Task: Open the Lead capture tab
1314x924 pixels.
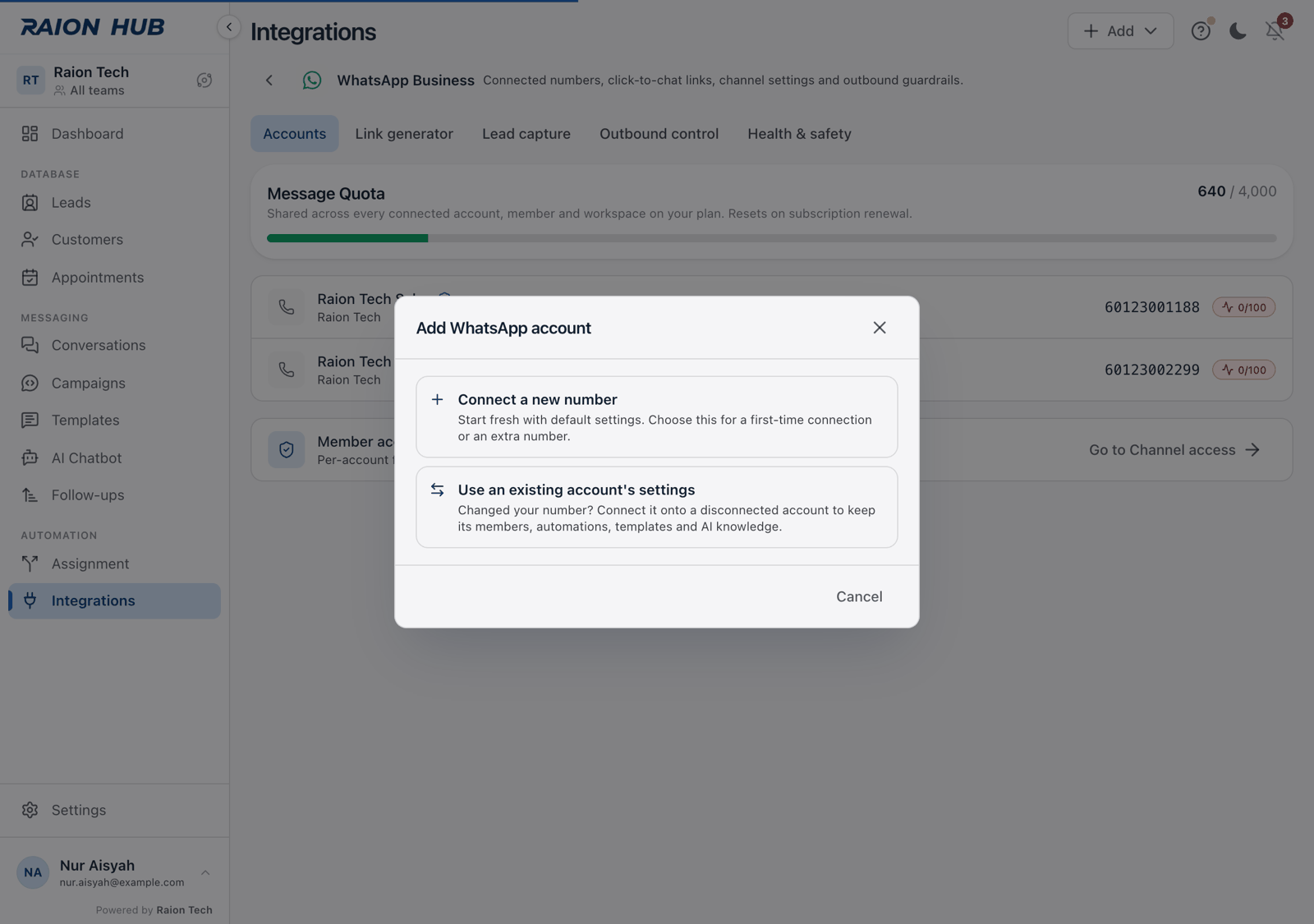Action: point(526,134)
